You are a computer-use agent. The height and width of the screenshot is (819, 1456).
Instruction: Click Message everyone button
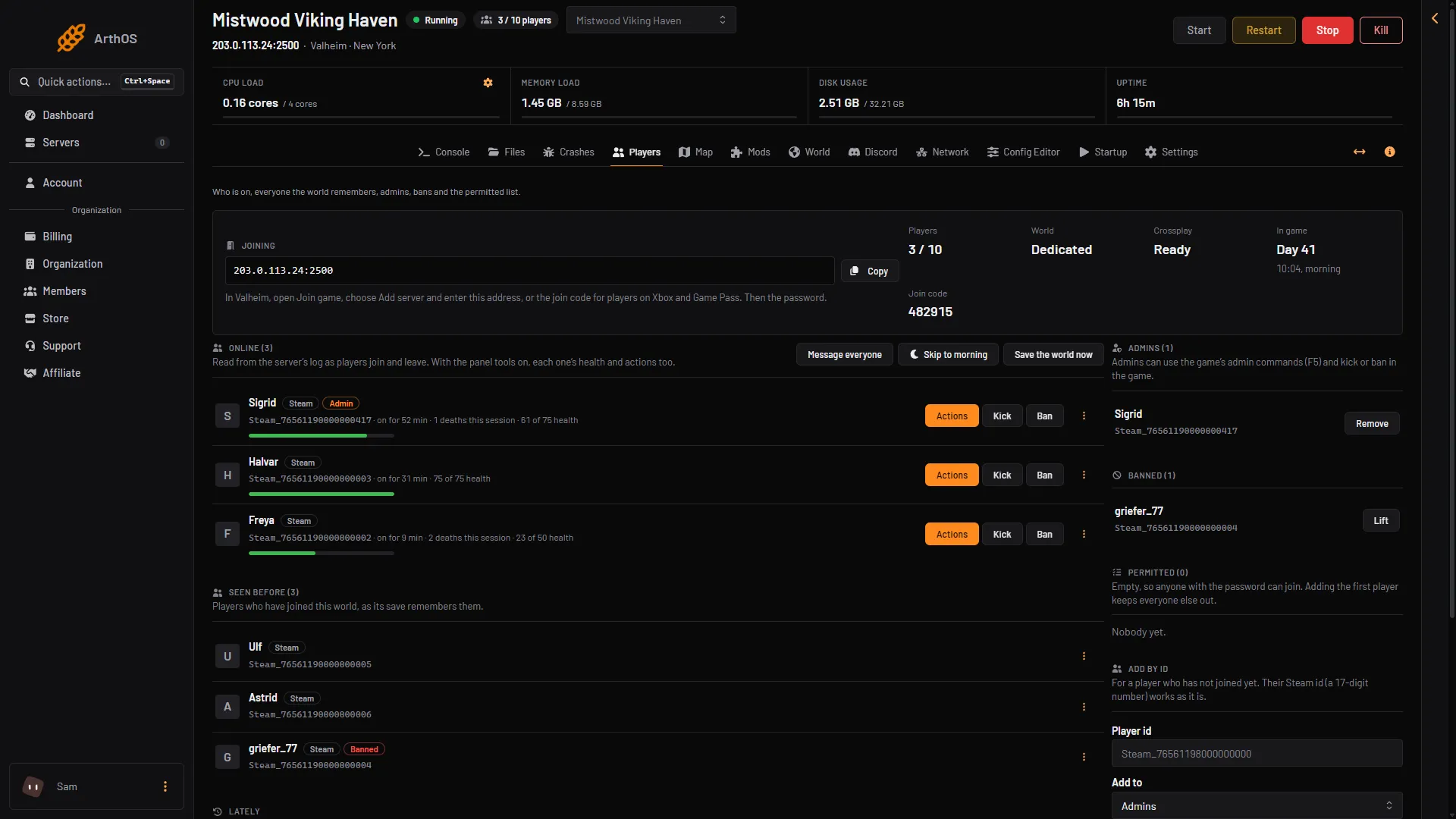tap(844, 355)
